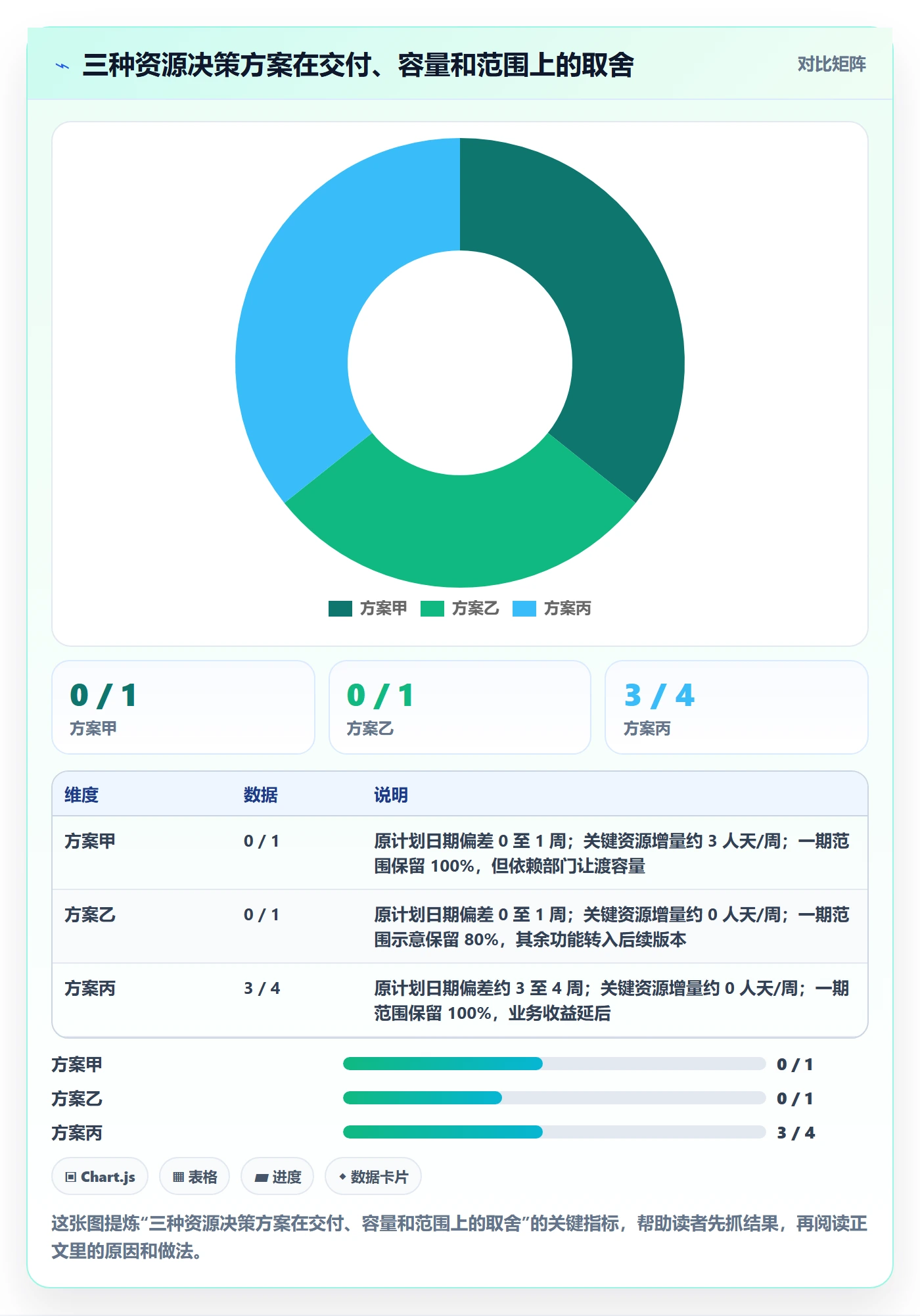
Task: Click the description mentioning 业务收益延后
Action: [x=612, y=1000]
